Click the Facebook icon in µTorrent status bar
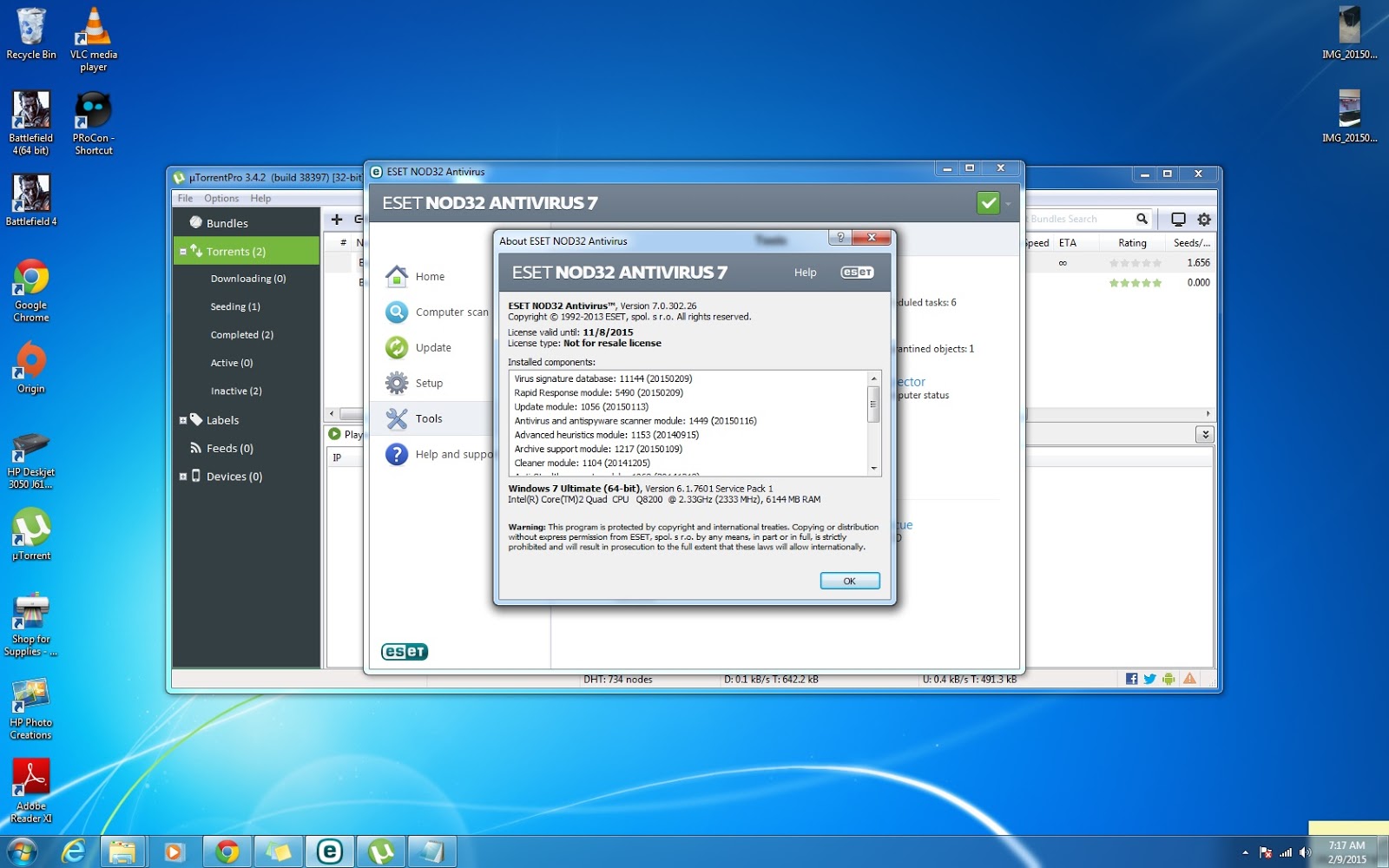The image size is (1389, 868). point(1131,679)
